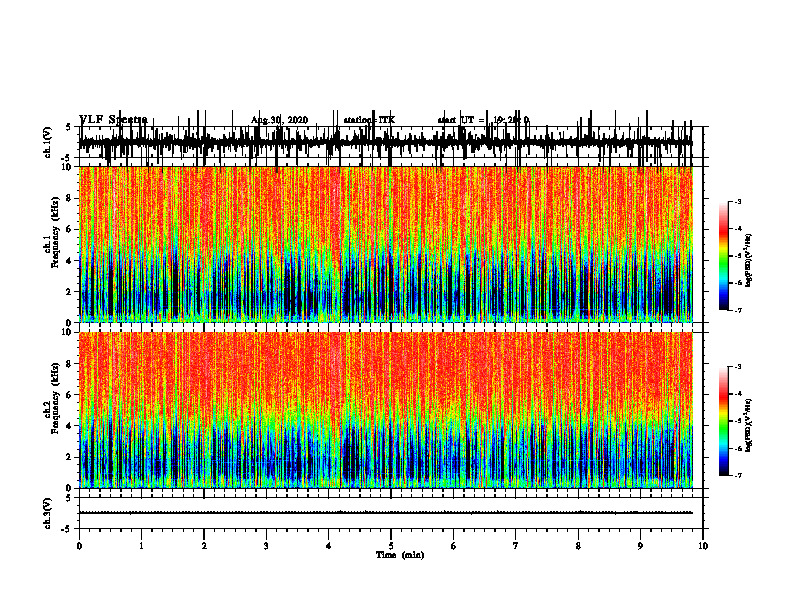792x612 pixels.
Task: Click the ch.1 color scale bar
Action: point(724,256)
